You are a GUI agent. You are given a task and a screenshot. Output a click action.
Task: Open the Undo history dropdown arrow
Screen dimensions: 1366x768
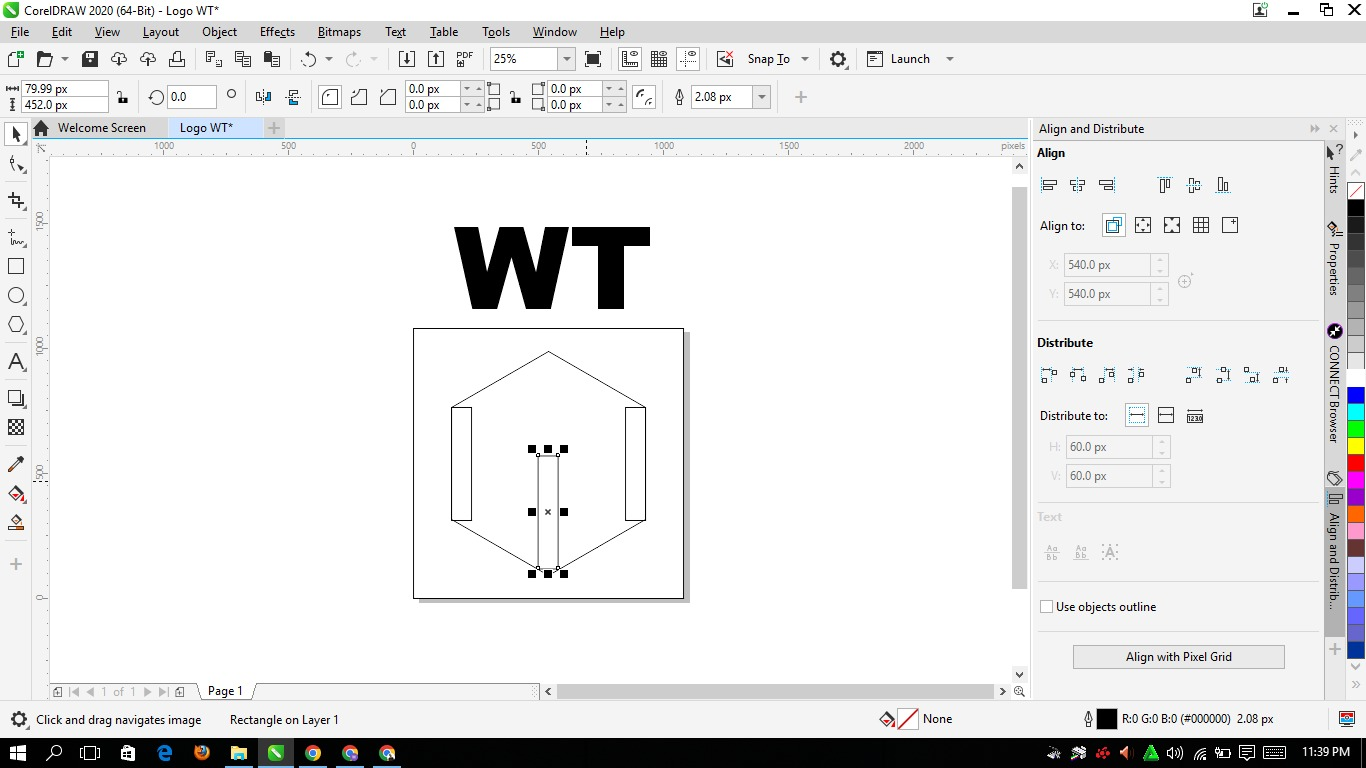pos(329,59)
